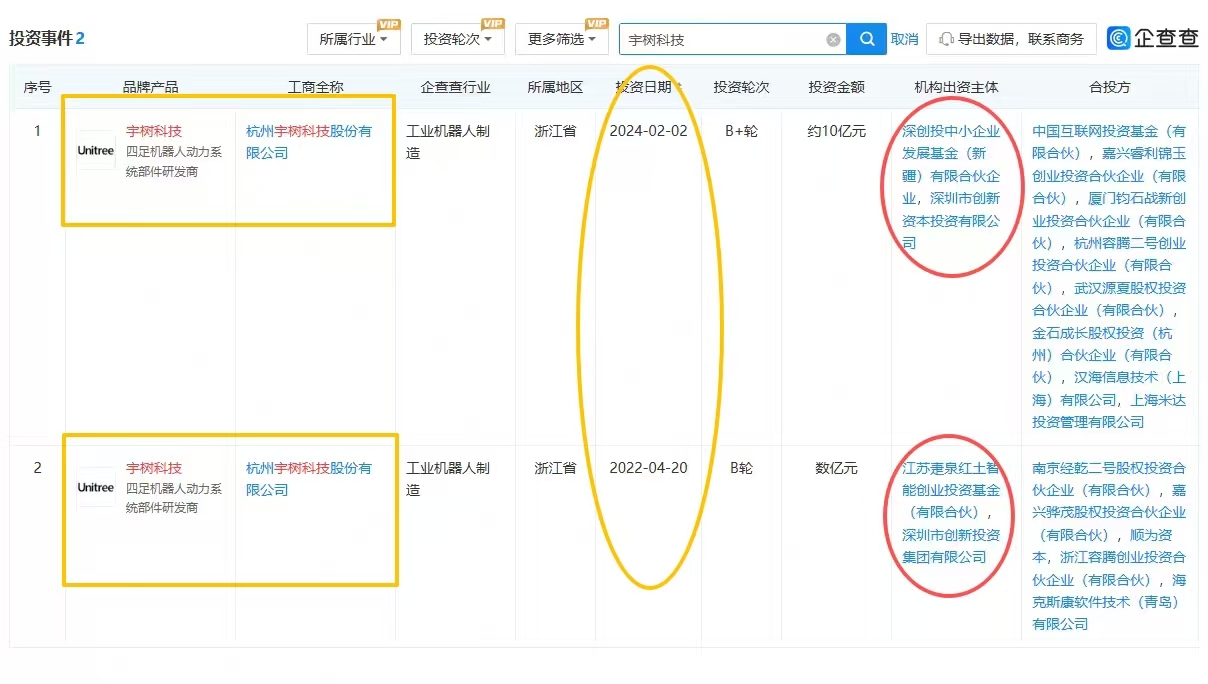Open 海克斯康软件技术（青岛）有限公司 link
1208x684 pixels.
[x=1109, y=602]
